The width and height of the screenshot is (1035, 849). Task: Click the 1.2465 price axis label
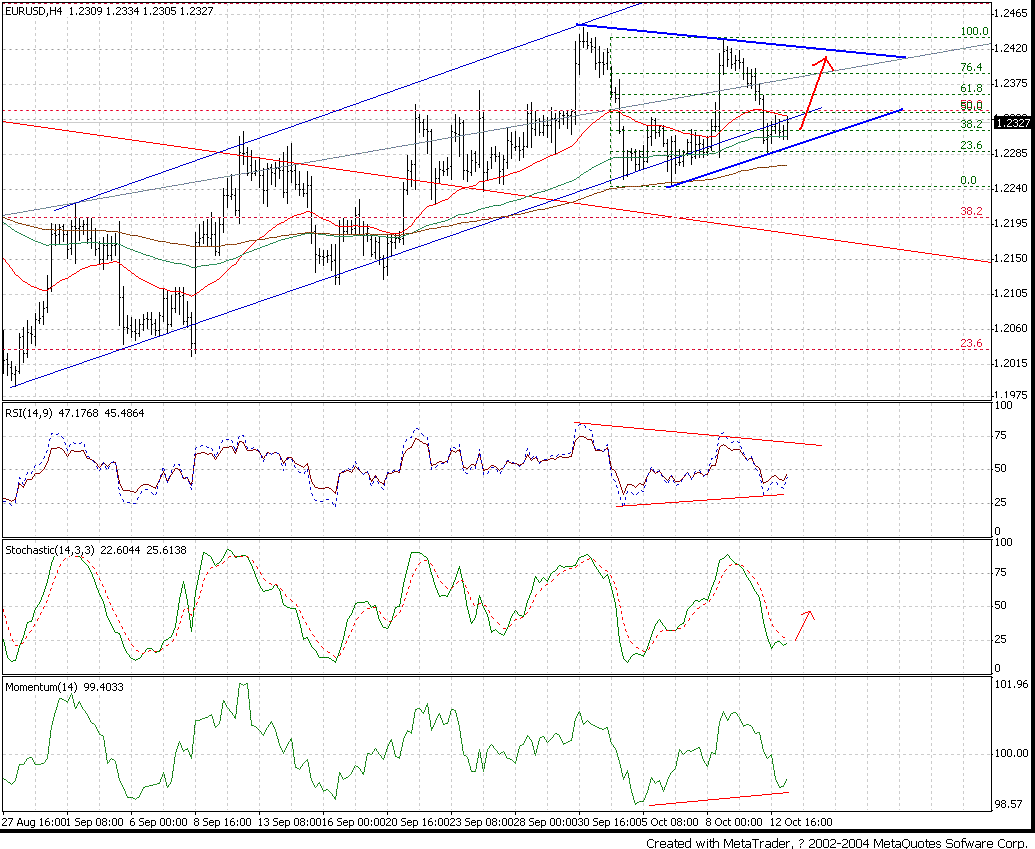(x=1013, y=13)
